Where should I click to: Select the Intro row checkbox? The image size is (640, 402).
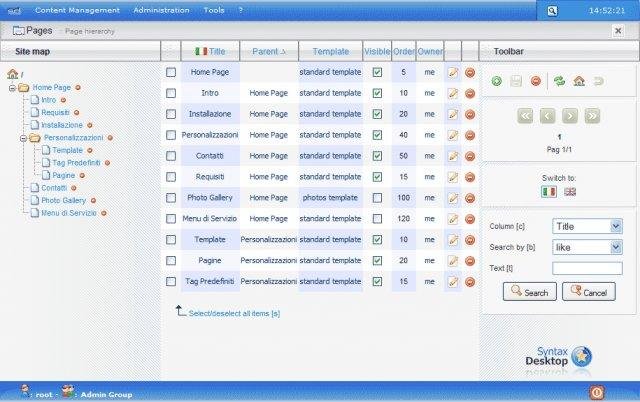(x=171, y=93)
